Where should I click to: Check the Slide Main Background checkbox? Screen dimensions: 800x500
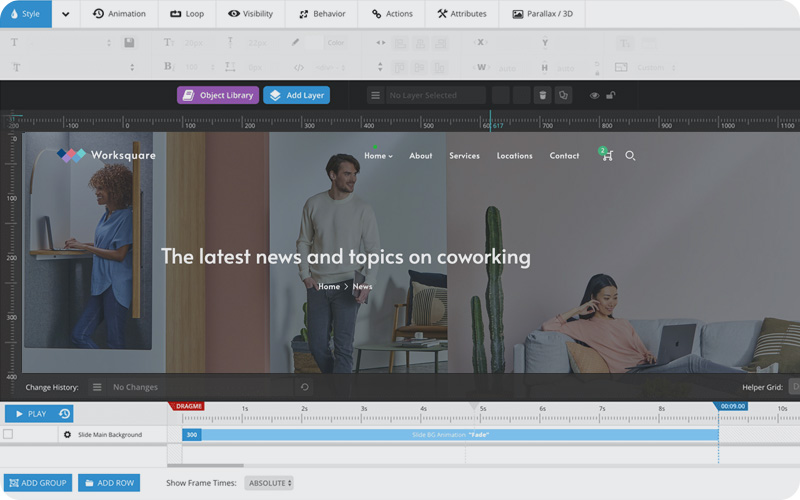point(8,434)
